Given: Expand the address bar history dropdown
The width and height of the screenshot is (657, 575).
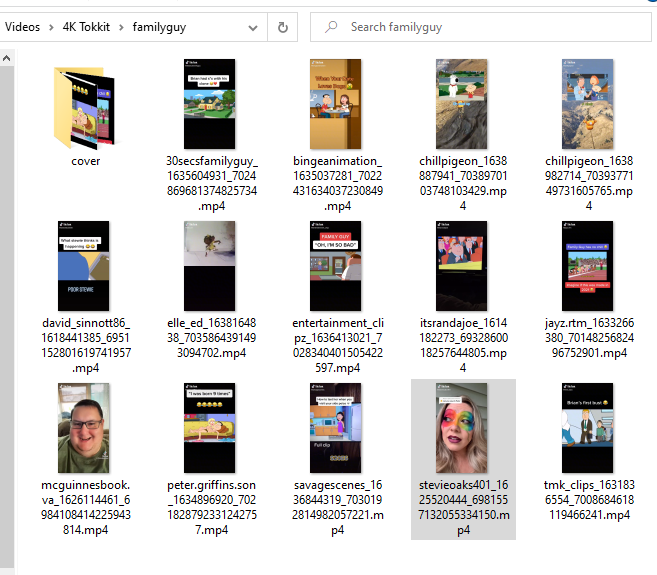Looking at the screenshot, I should (x=252, y=27).
